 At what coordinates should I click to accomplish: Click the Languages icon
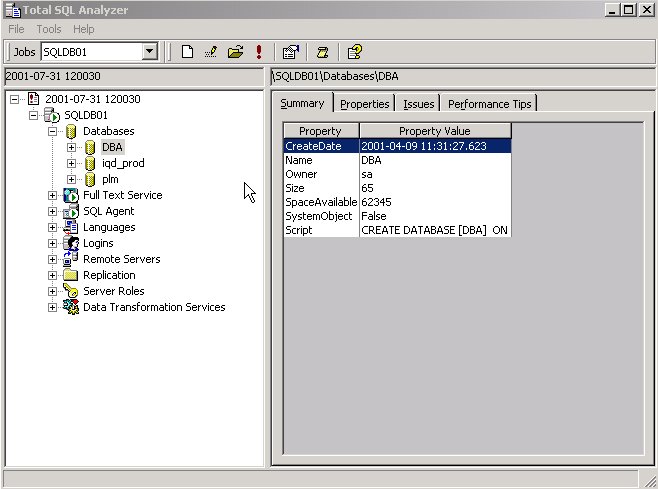tap(70, 227)
